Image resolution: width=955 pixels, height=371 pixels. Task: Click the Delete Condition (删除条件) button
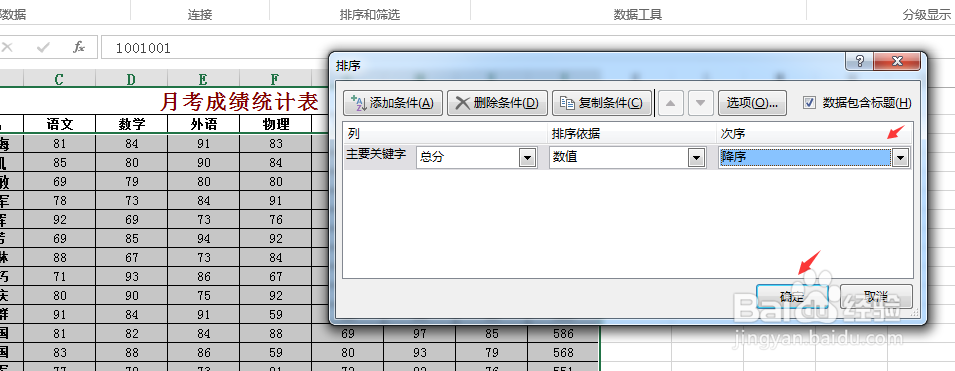point(497,103)
